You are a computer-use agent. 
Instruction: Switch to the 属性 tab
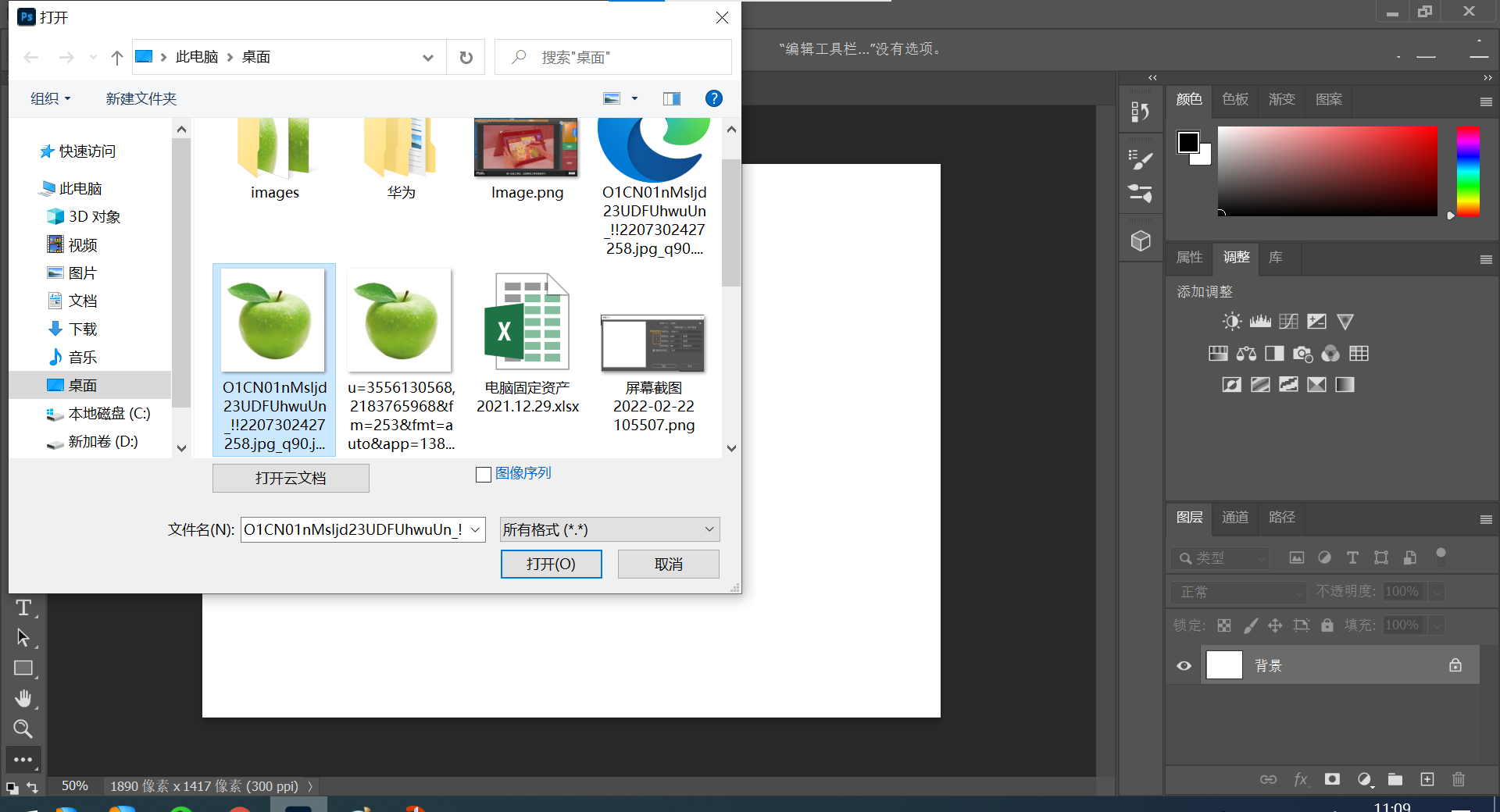[x=1190, y=257]
